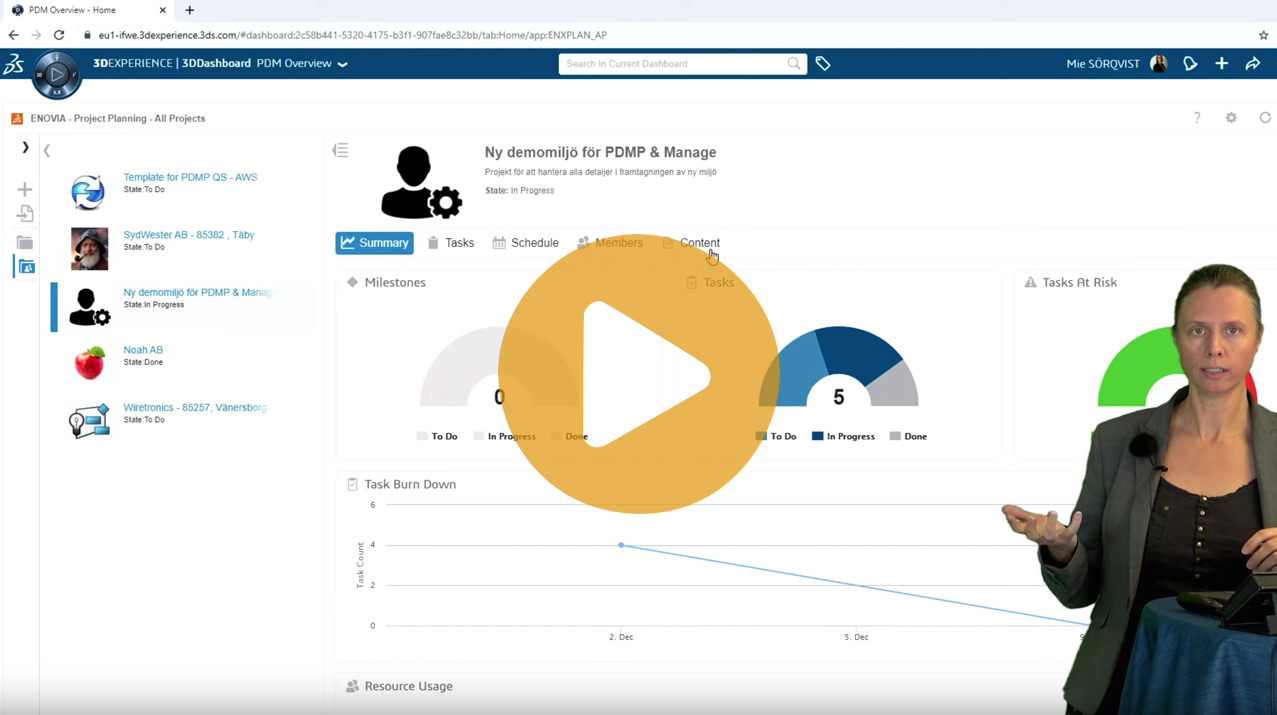Click the Search In Current Dashboard field
This screenshot has width=1277, height=715.
coord(672,64)
